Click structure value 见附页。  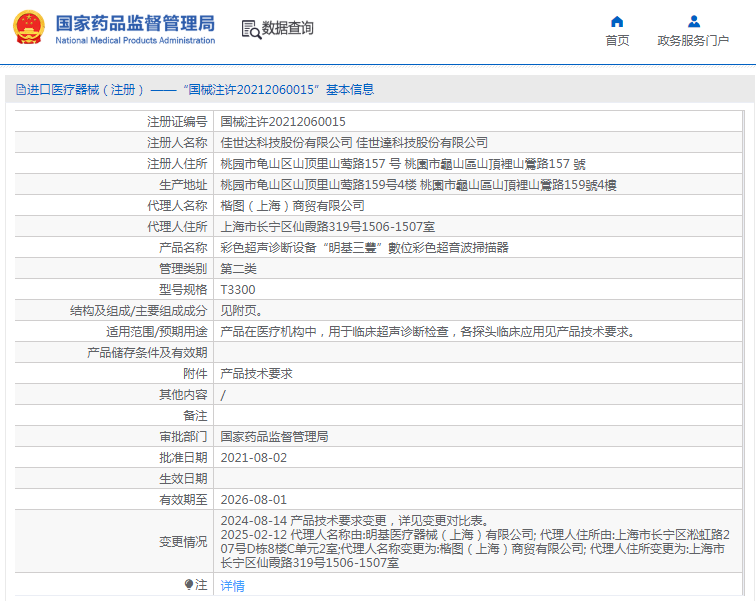[242, 311]
